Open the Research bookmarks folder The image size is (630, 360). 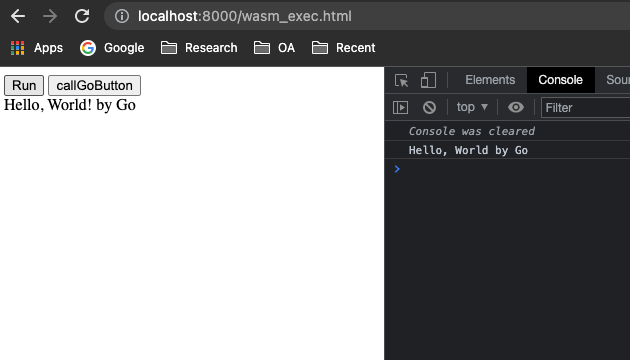point(199,48)
